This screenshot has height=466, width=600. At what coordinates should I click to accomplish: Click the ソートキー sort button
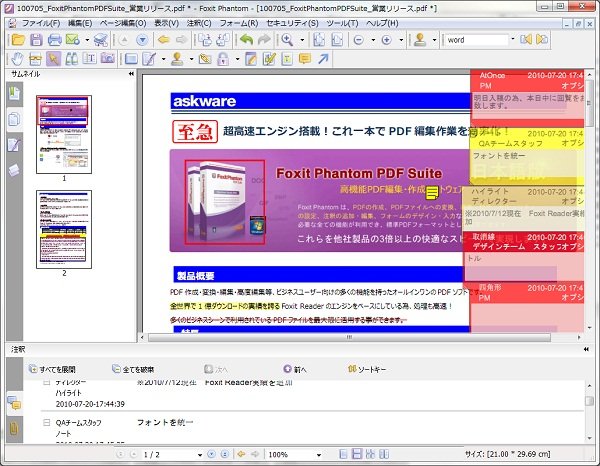pos(367,369)
